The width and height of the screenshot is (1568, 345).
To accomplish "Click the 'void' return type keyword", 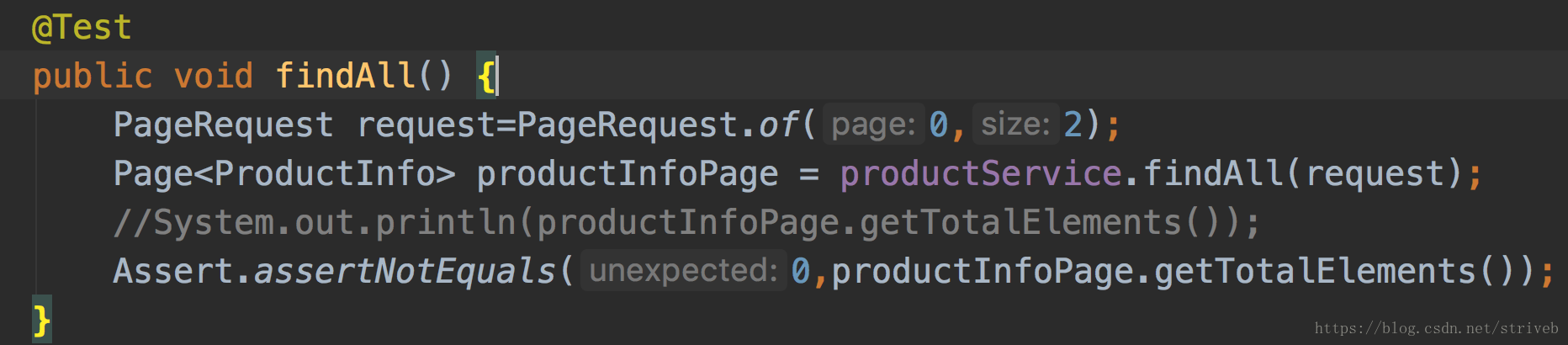I will pos(214,76).
